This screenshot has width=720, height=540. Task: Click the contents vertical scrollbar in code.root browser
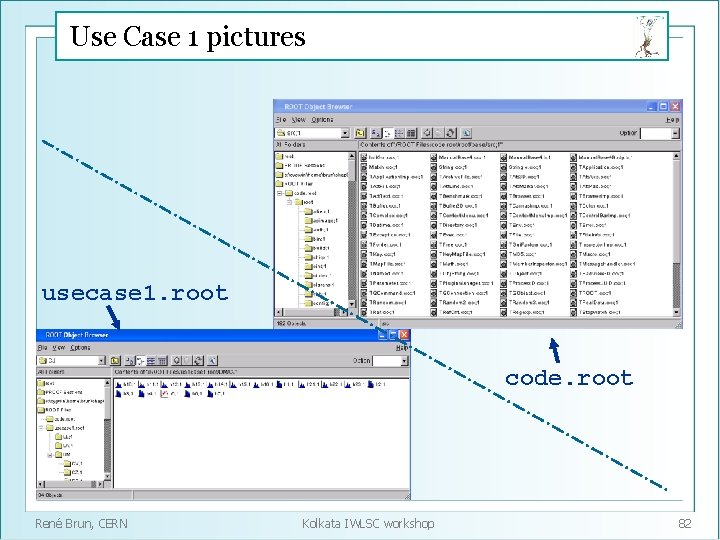coord(676,234)
